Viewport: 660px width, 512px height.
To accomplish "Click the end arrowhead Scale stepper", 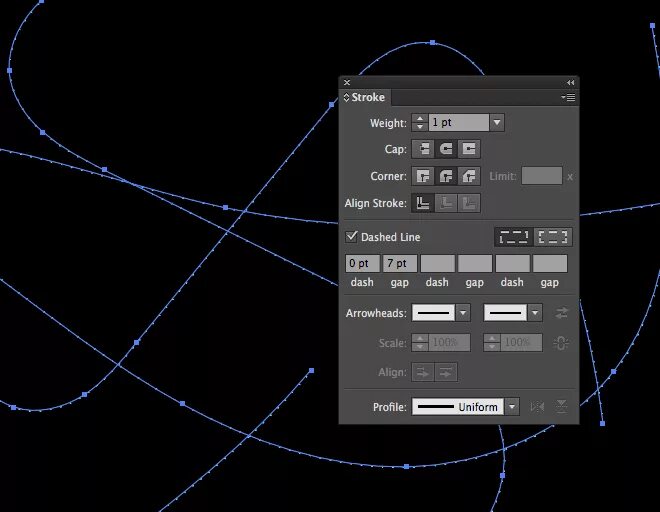I will (x=492, y=343).
